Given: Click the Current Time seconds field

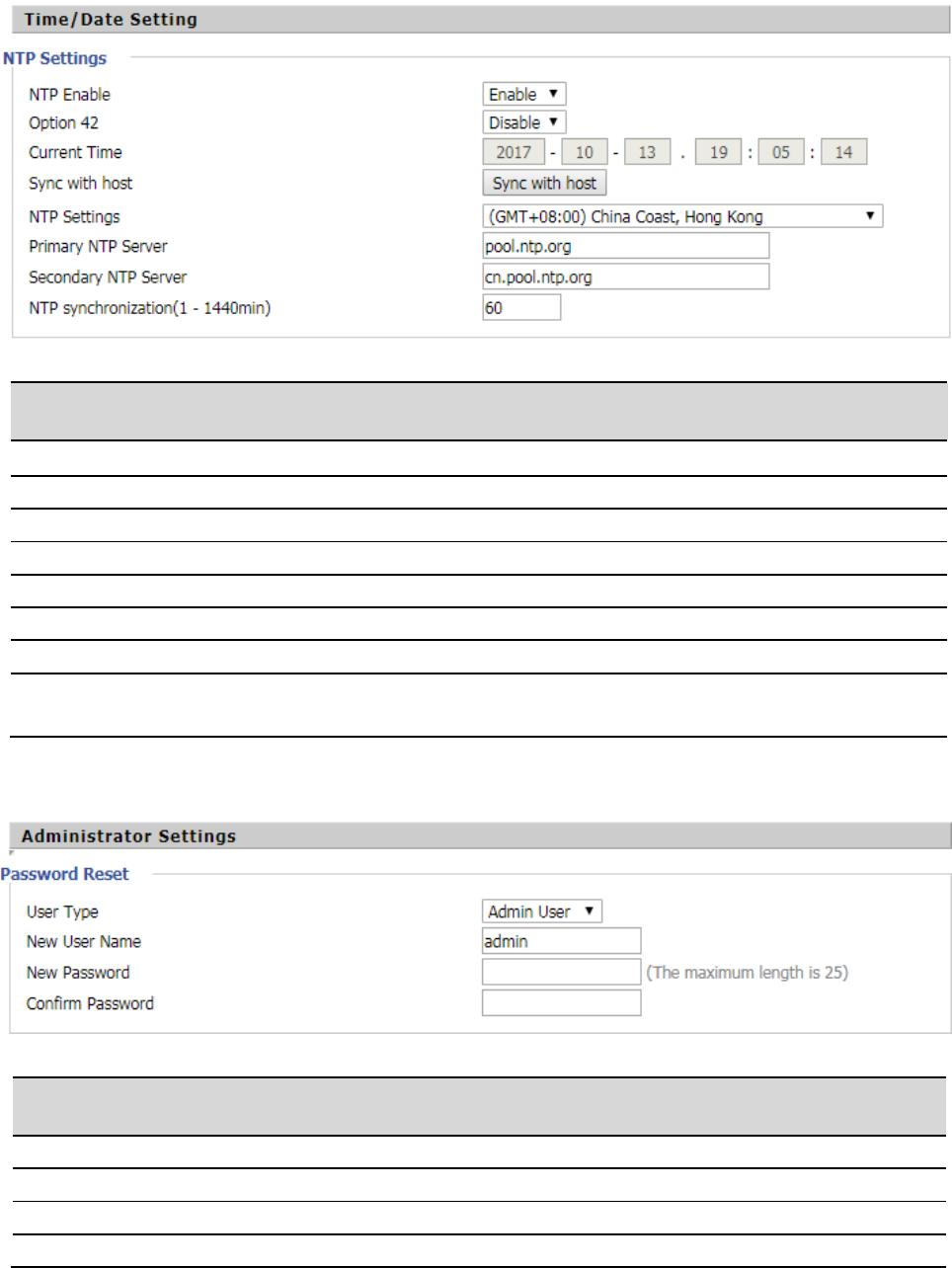Looking at the screenshot, I should pos(843,152).
